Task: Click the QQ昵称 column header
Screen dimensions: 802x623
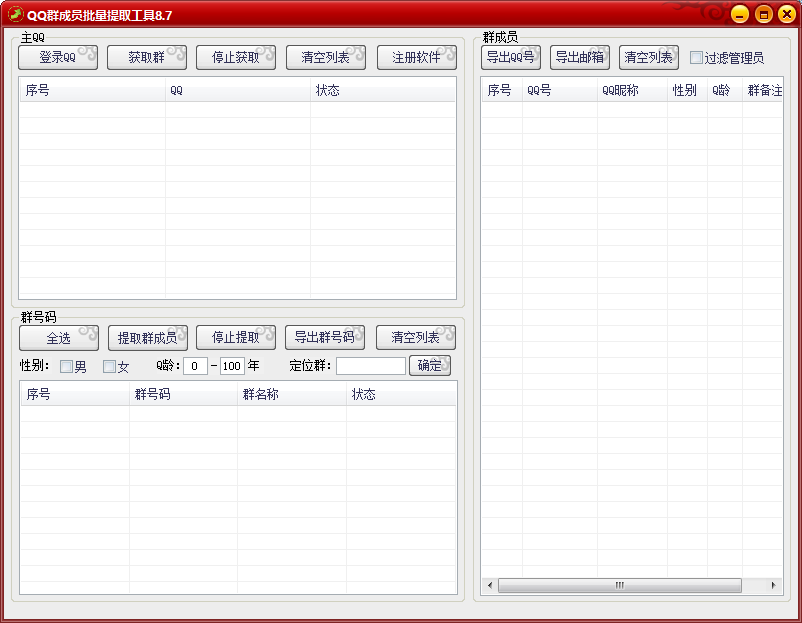Action: pos(632,90)
